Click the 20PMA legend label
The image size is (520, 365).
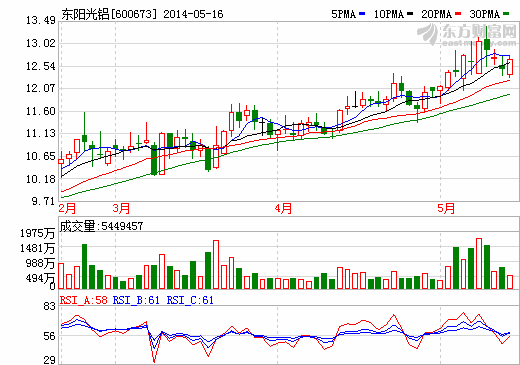[x=437, y=14]
